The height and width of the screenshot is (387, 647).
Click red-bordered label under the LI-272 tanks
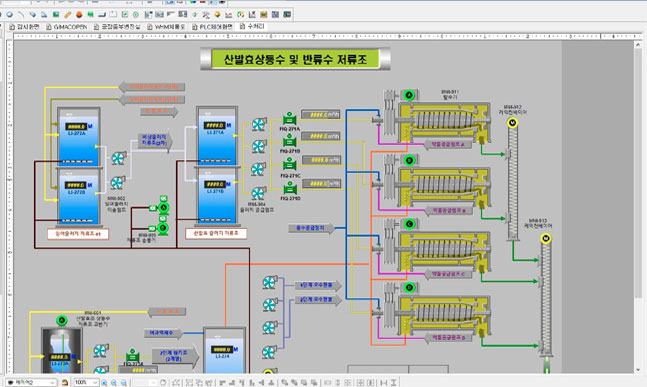pos(78,234)
